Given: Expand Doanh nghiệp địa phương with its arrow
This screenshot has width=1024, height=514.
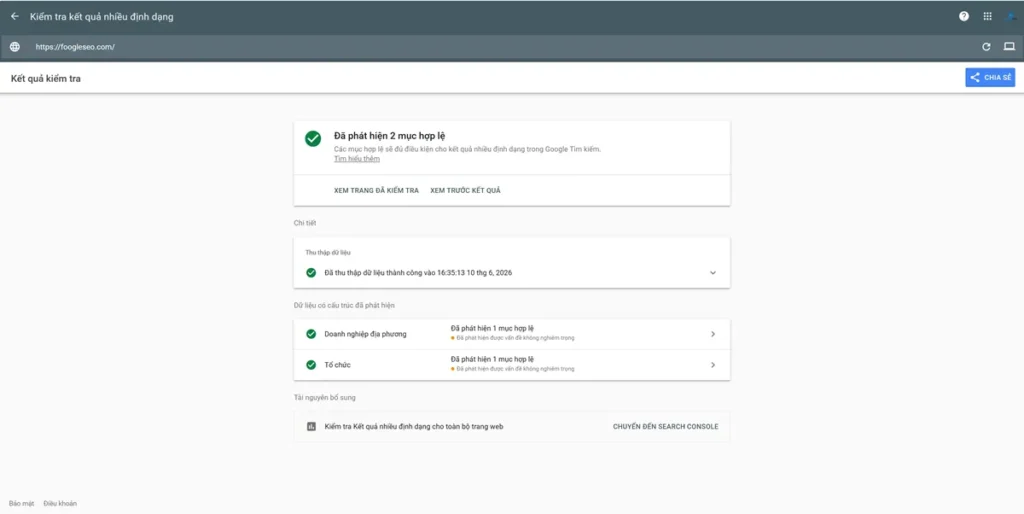Looking at the screenshot, I should point(712,334).
